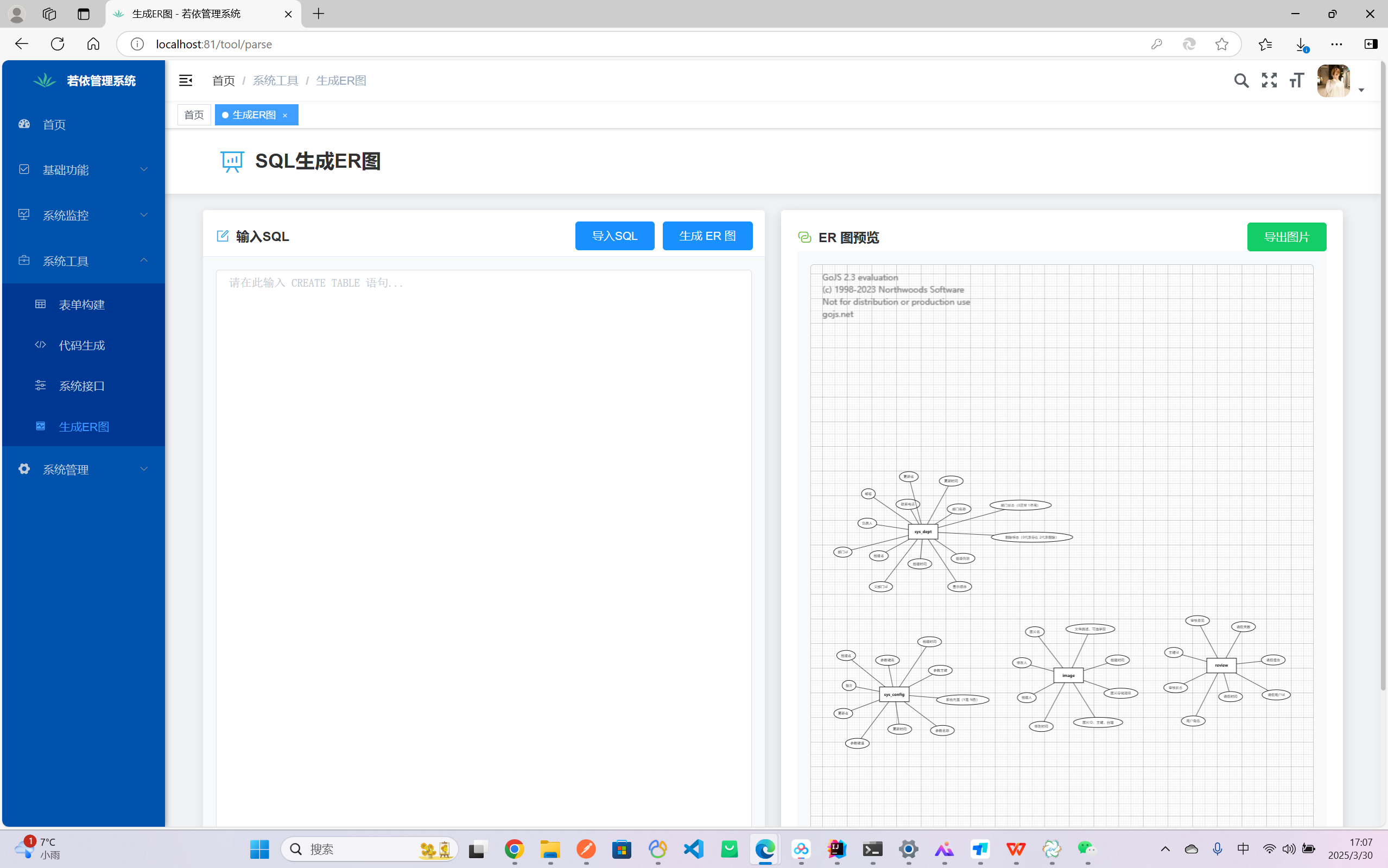Click the user avatar in header

(1333, 81)
